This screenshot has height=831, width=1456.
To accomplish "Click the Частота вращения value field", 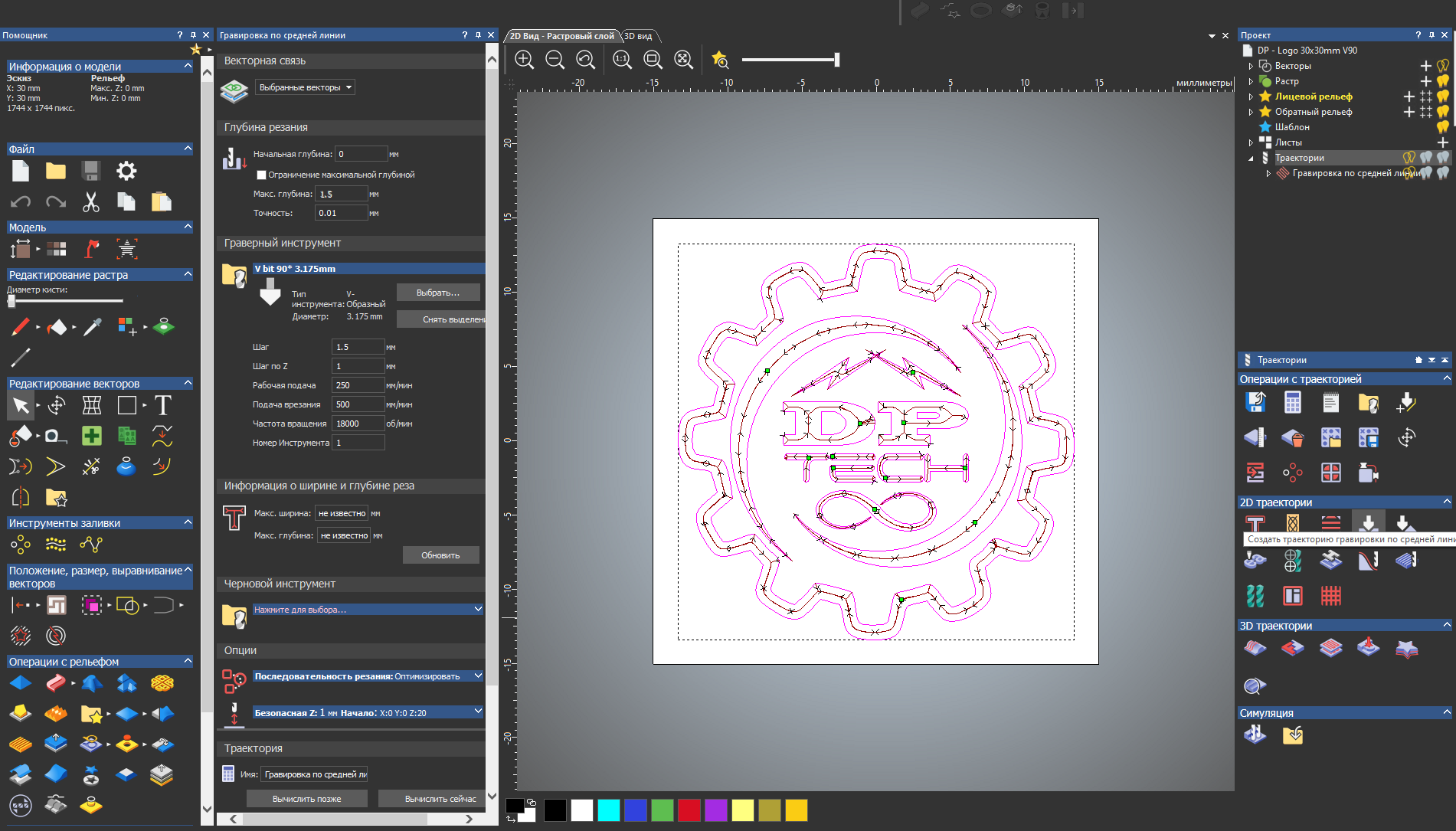I will (x=358, y=424).
